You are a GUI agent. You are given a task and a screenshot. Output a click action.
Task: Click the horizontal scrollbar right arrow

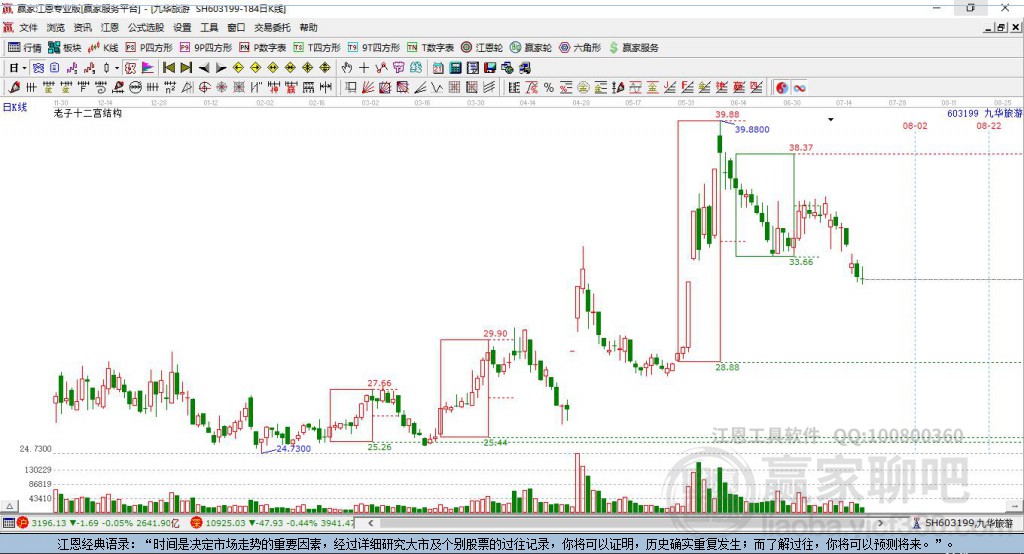coord(880,523)
